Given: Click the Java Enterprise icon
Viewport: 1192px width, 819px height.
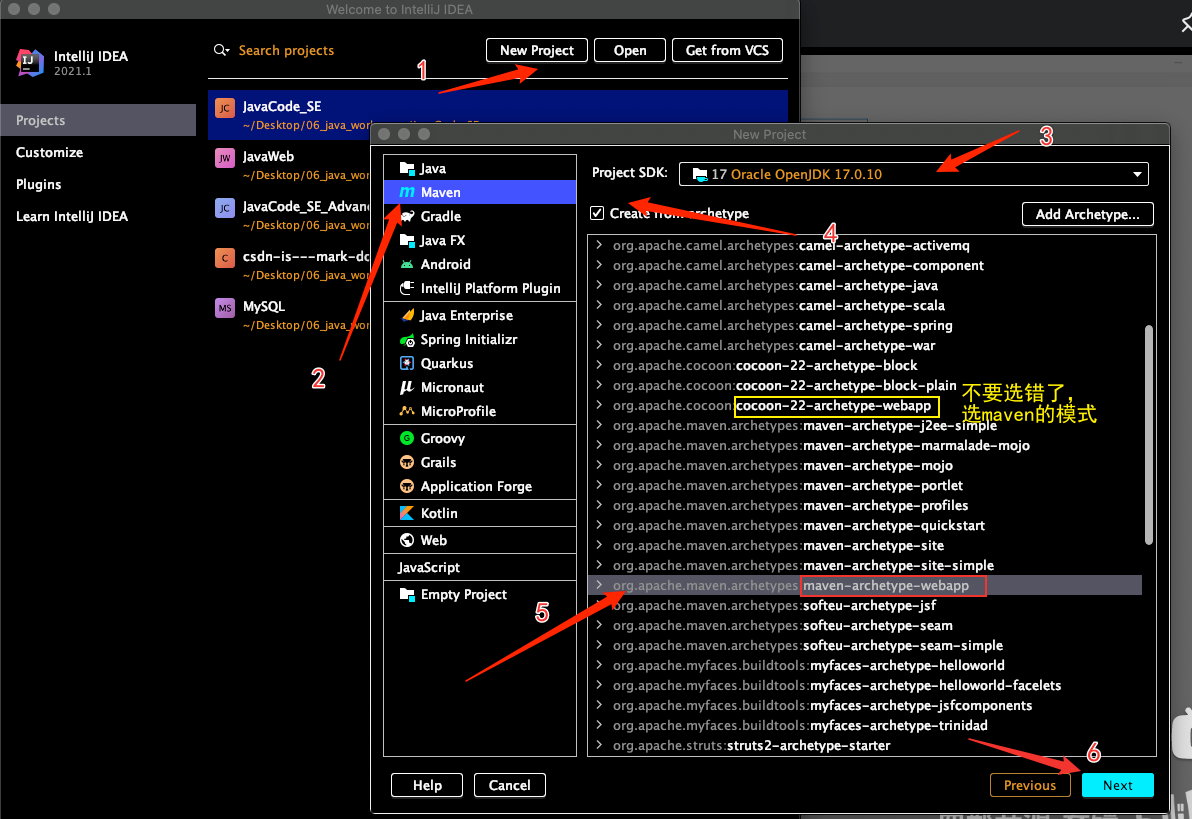Looking at the screenshot, I should click(x=407, y=315).
